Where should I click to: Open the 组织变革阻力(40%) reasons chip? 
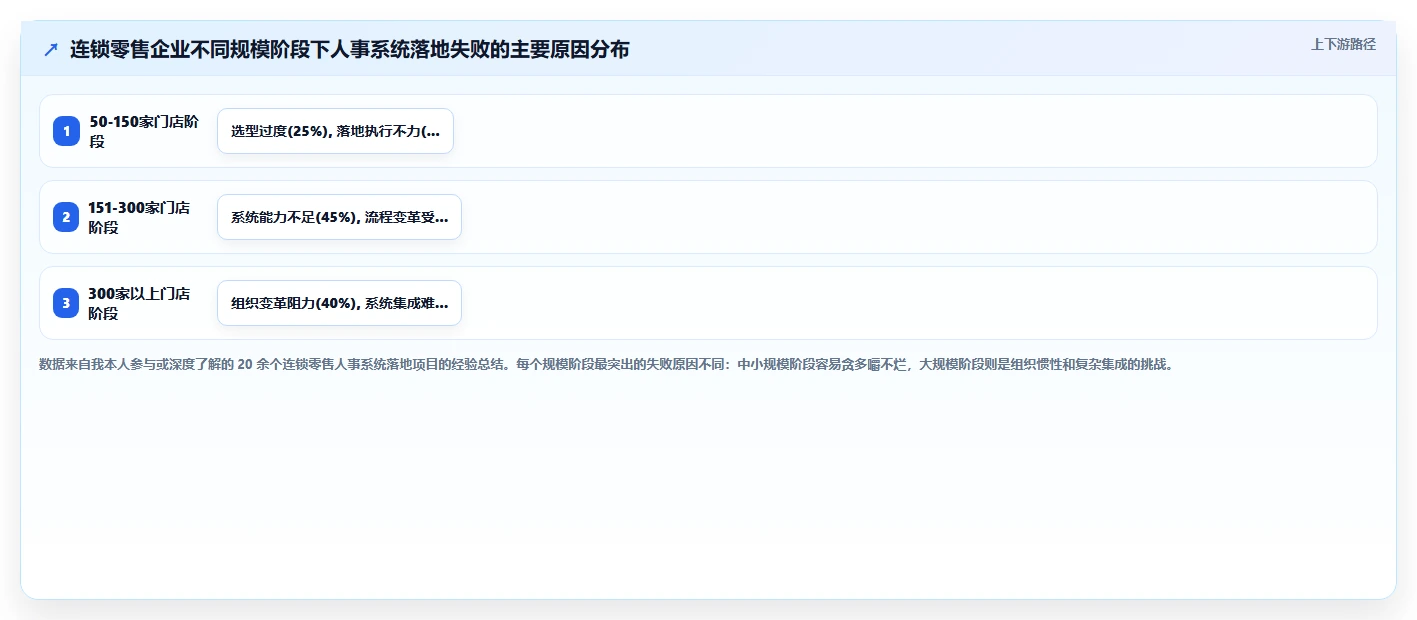click(x=339, y=303)
